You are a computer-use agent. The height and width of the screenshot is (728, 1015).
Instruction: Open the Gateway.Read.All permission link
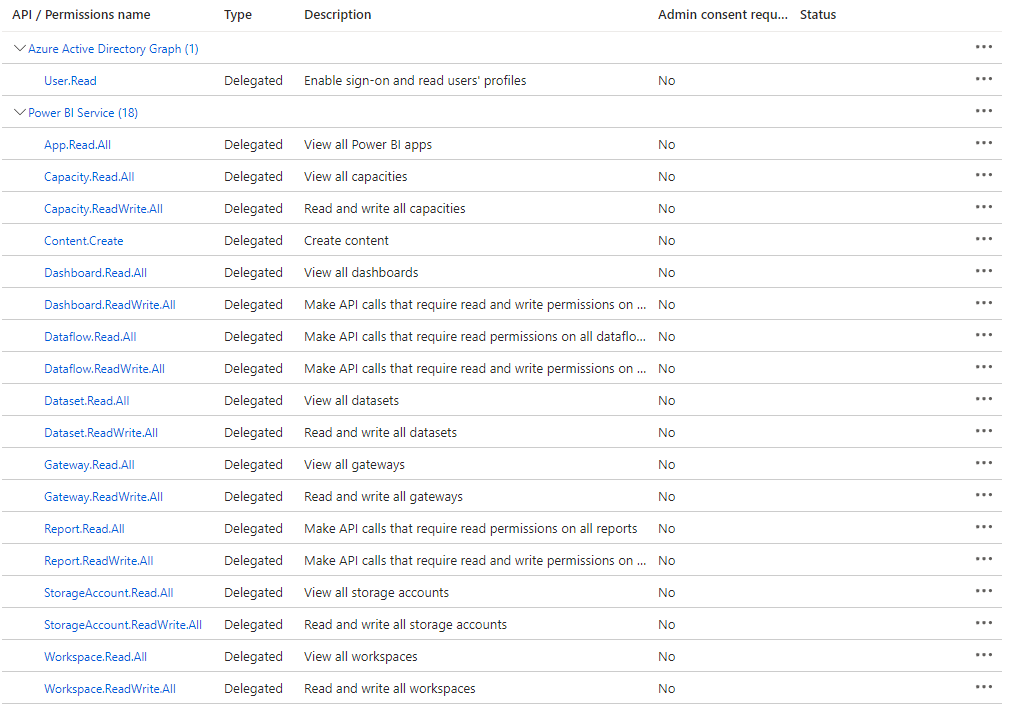click(x=89, y=465)
